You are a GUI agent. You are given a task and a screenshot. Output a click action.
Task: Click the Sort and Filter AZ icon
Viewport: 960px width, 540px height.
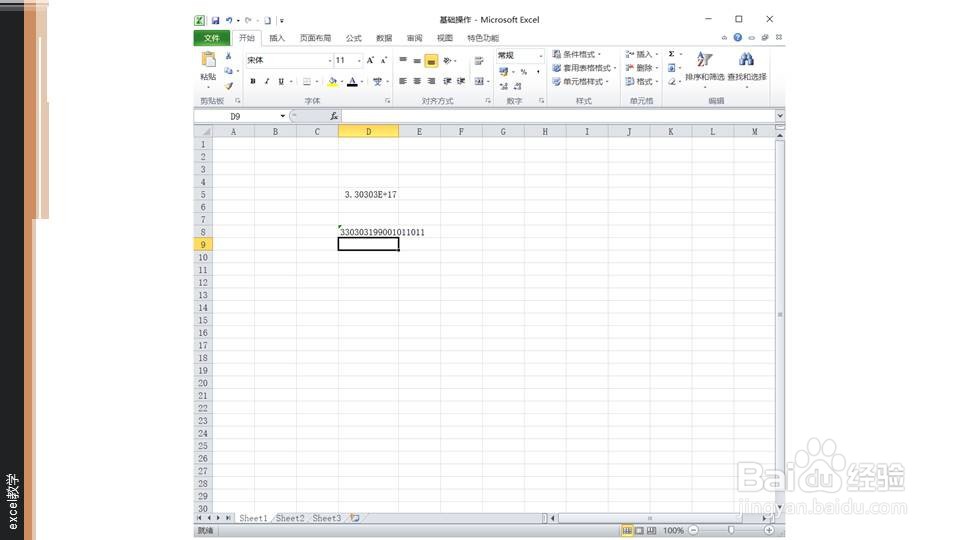(x=704, y=59)
